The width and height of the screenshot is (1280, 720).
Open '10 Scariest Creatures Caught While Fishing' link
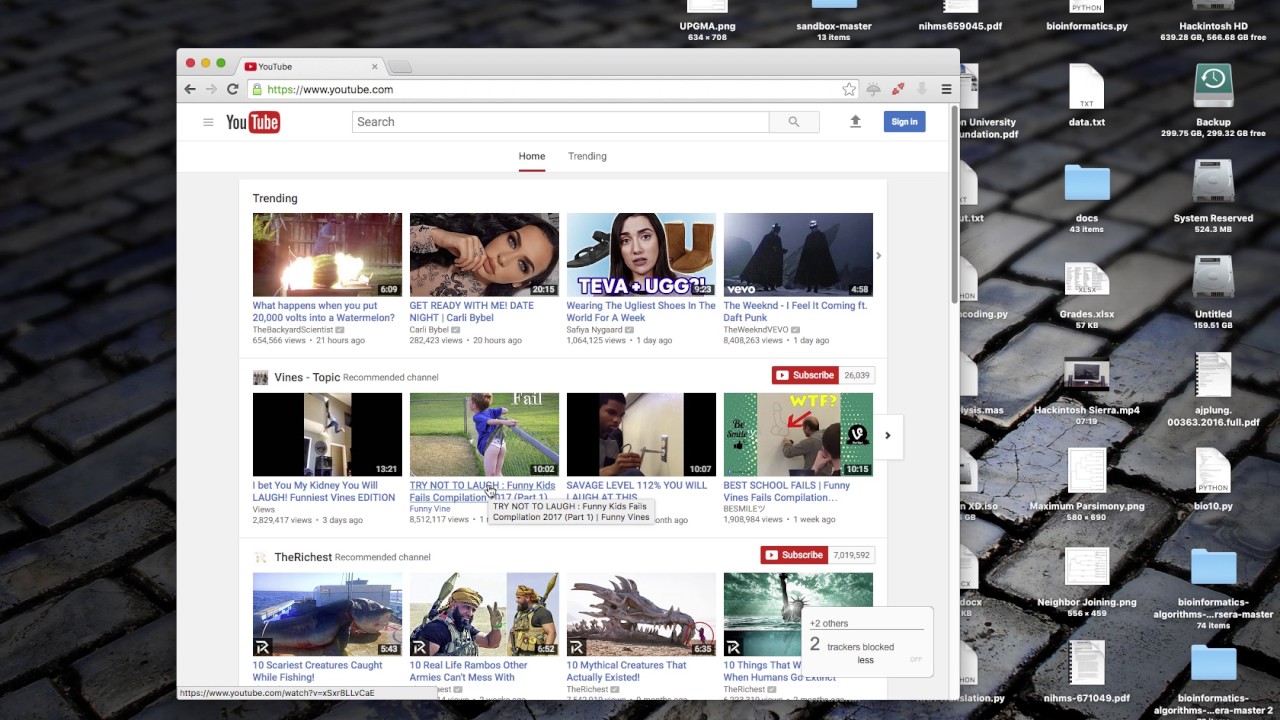click(317, 671)
